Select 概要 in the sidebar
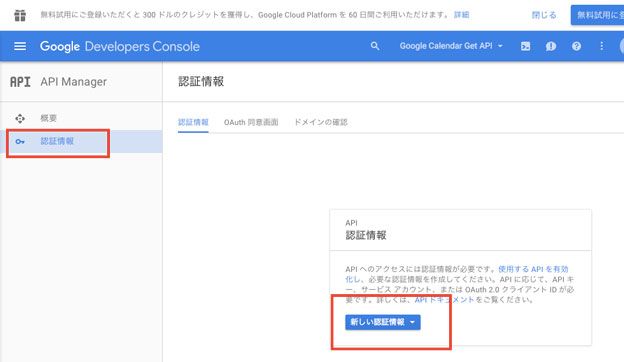The width and height of the screenshot is (624, 362). [81, 118]
